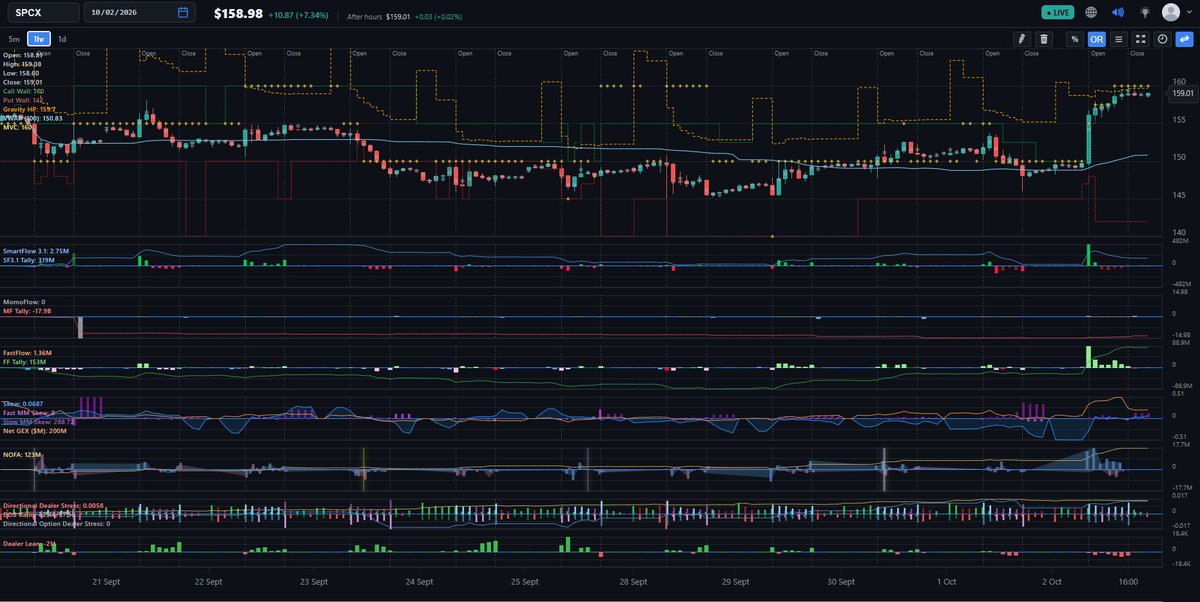Edit the SPCX ticker symbol field
Viewport: 1200px width, 602px height.
42,13
